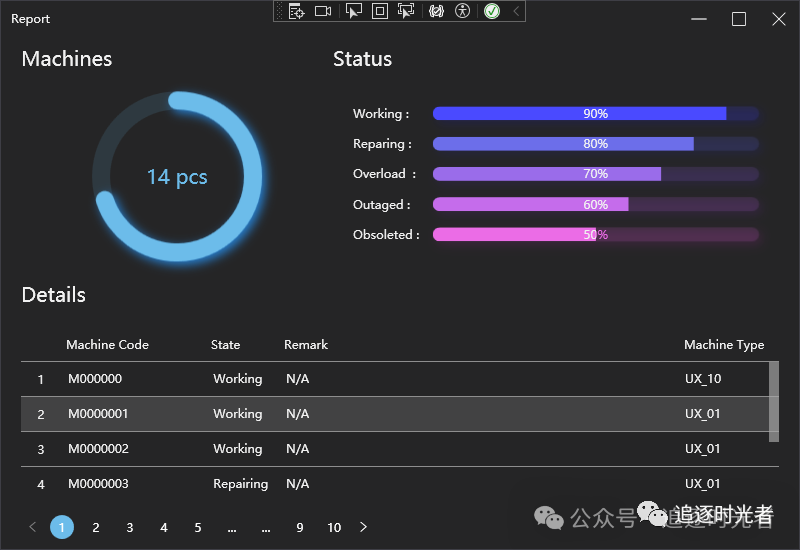Click the Machines heading
The image size is (800, 550).
click(x=67, y=59)
